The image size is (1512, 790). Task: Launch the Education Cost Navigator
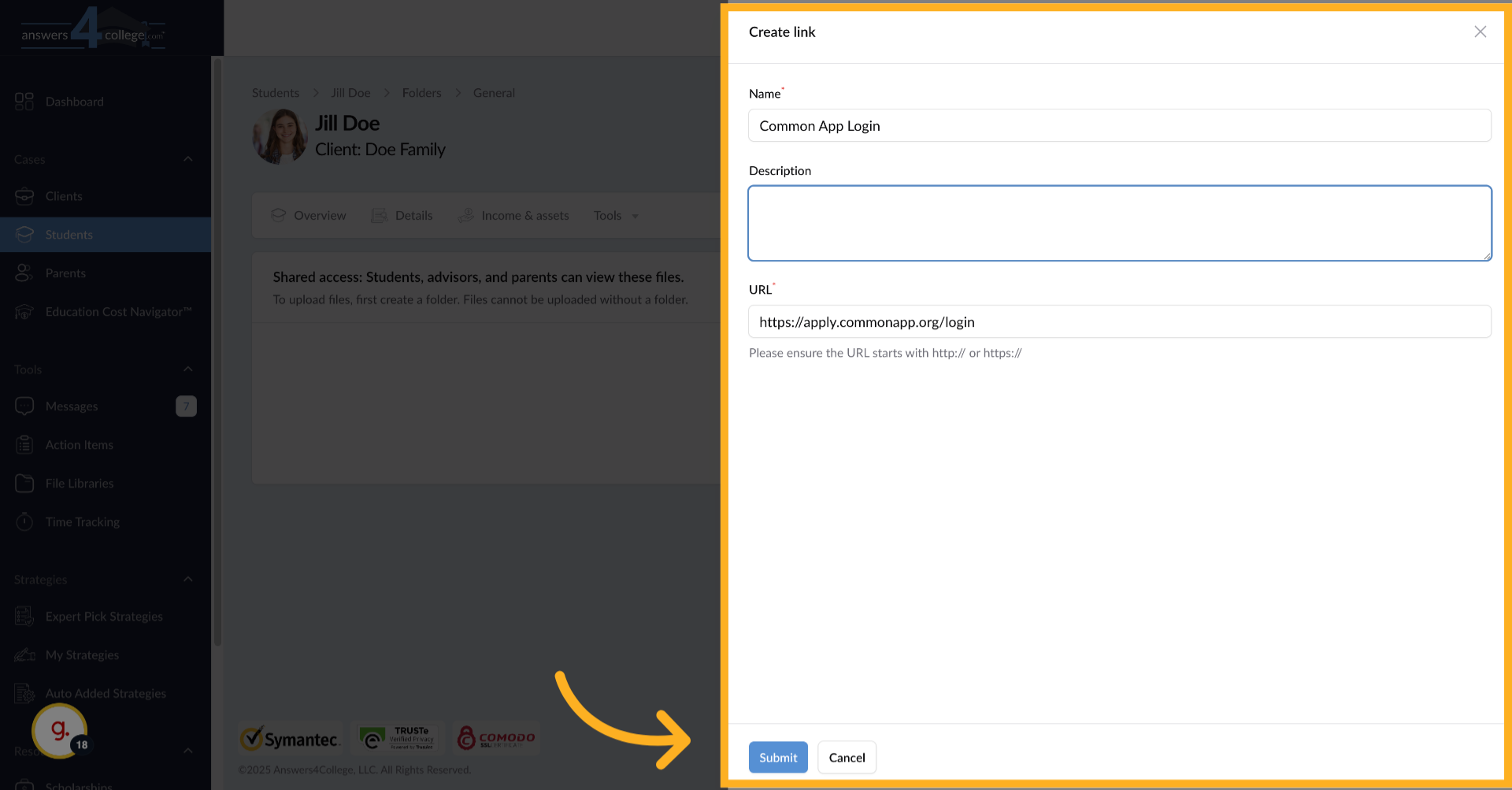point(118,311)
